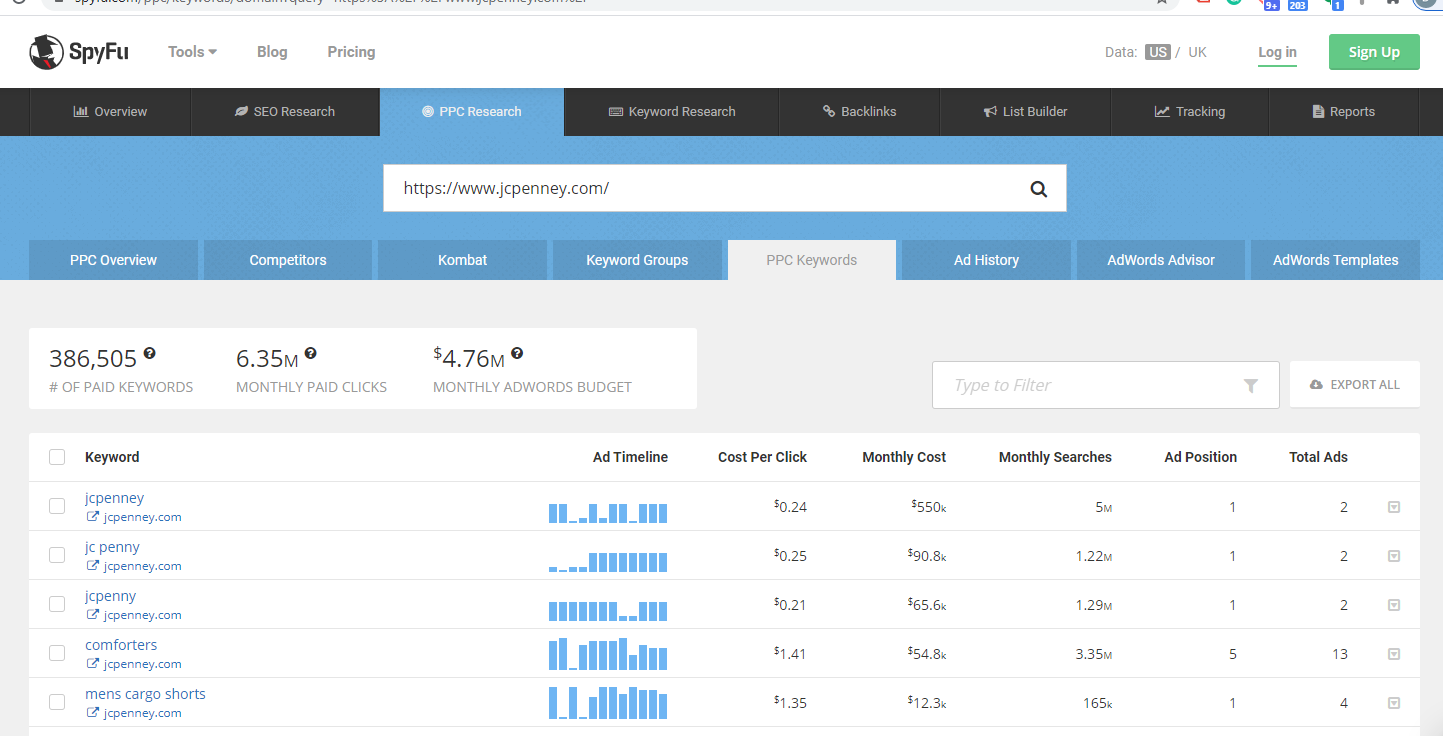
Task: Sort by Ad Position column header
Action: 1200,457
